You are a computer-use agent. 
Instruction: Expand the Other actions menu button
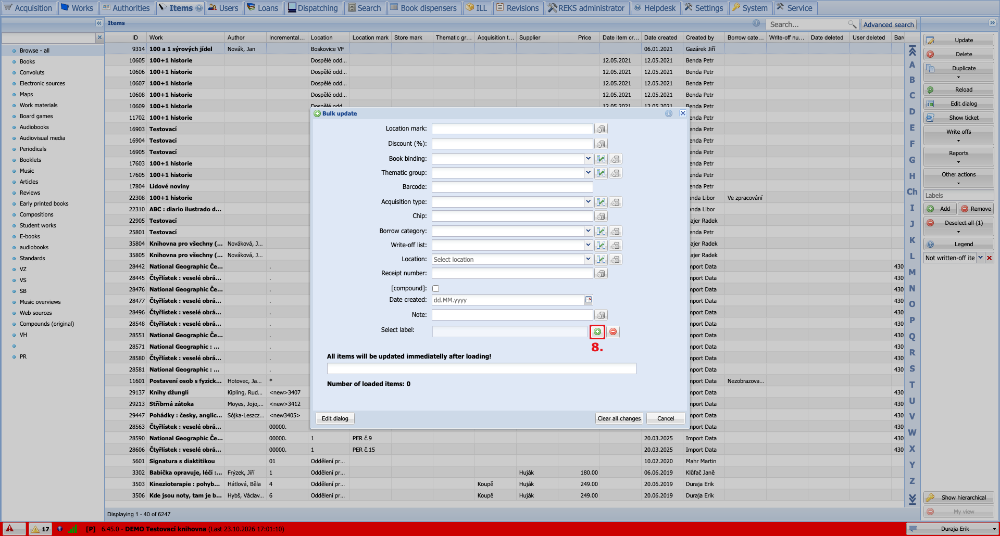click(958, 177)
